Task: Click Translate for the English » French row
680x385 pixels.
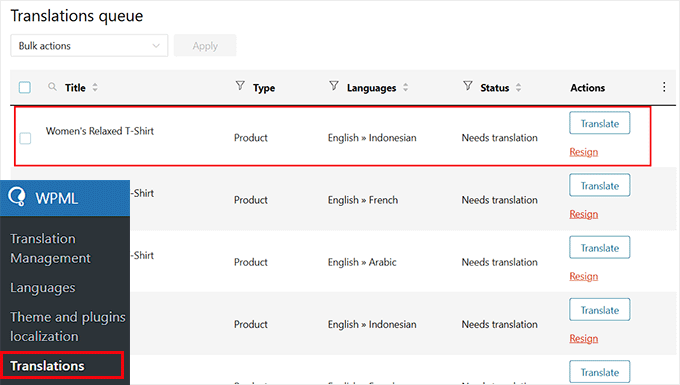Action: pyautogui.click(x=599, y=186)
